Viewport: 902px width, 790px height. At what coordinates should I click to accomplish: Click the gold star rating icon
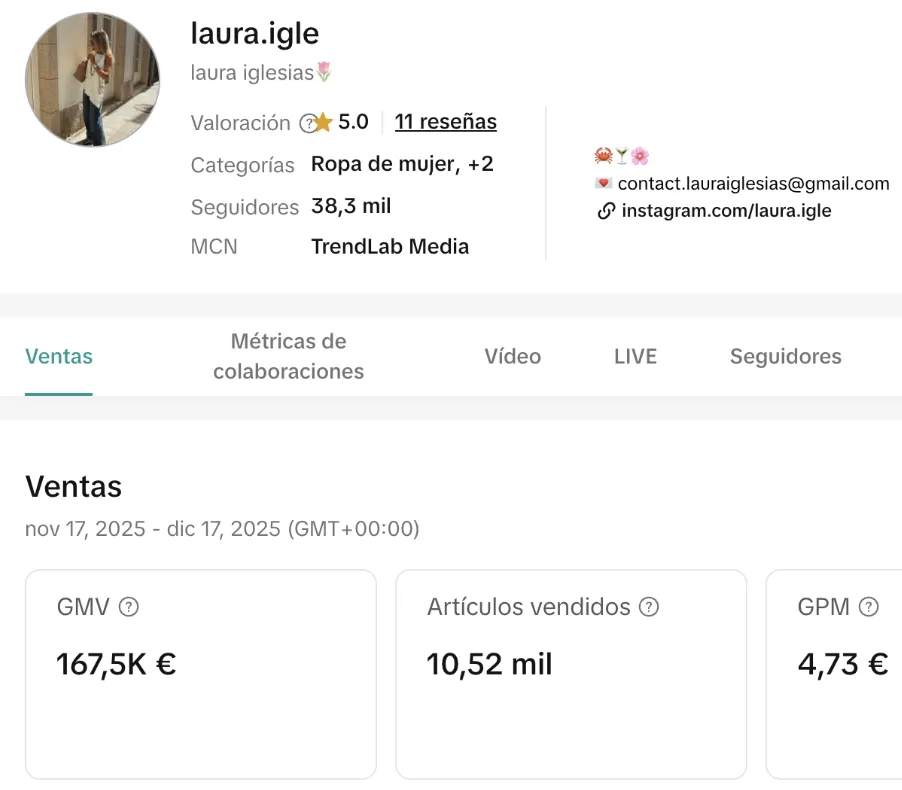point(324,123)
